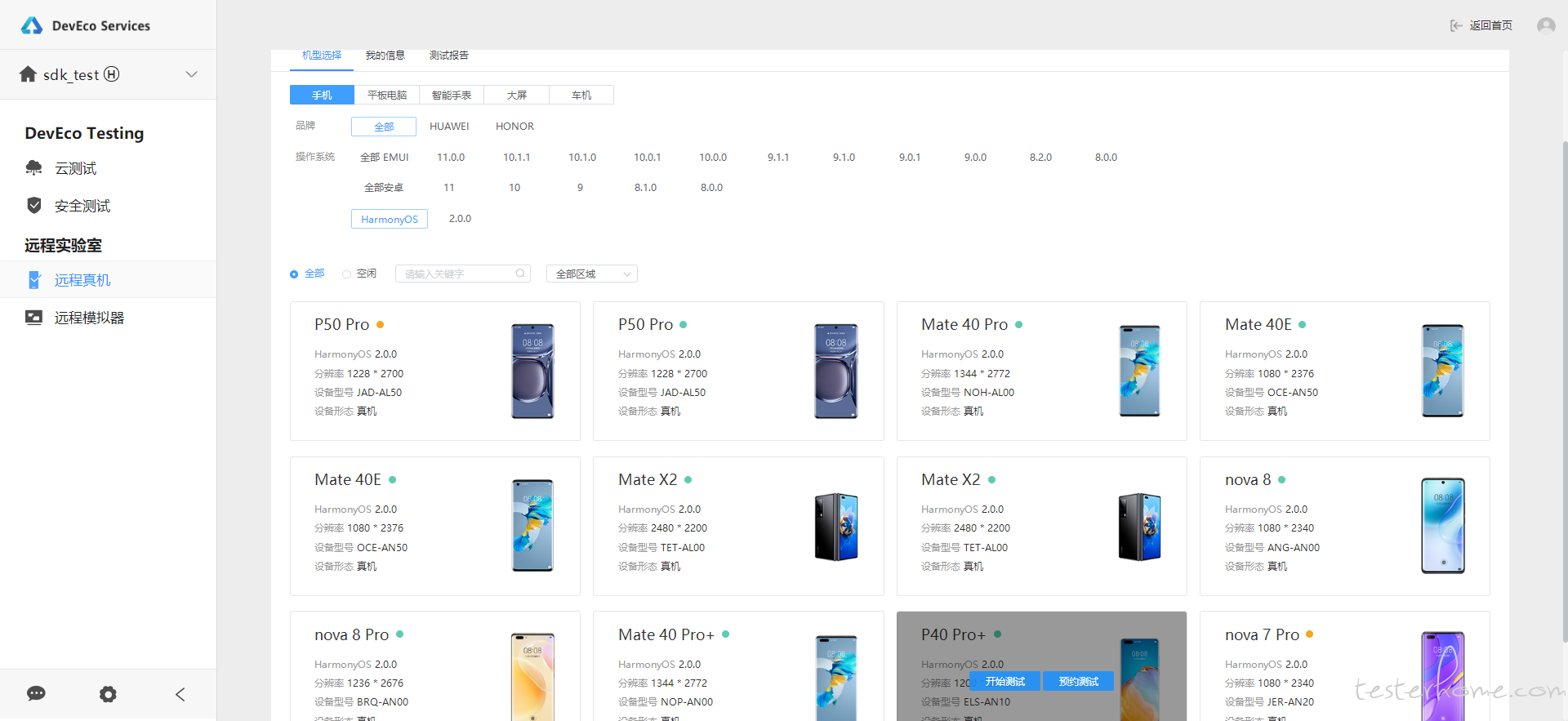This screenshot has height=721, width=1568.
Task: Click the Mate 40 Pro+ phone thumbnail
Action: (836, 678)
